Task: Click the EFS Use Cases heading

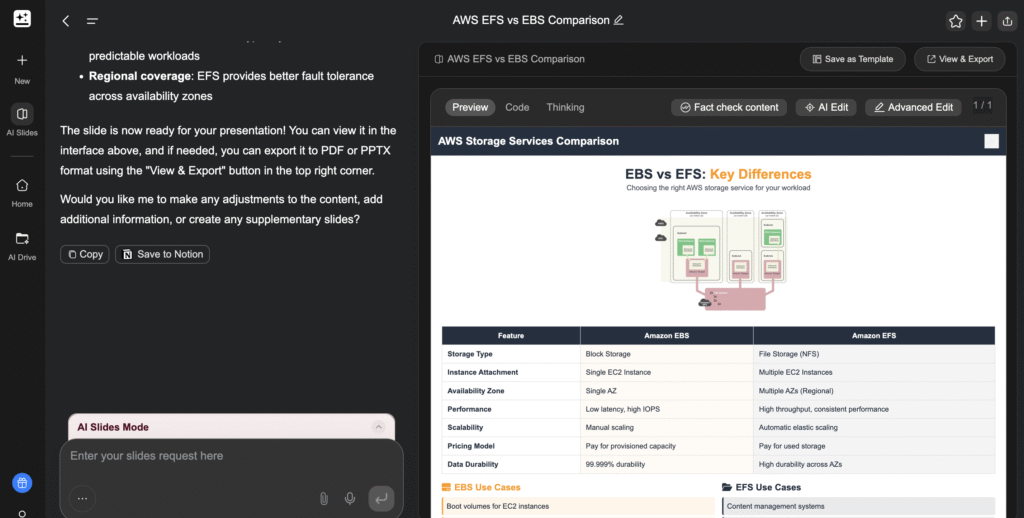Action: point(761,487)
